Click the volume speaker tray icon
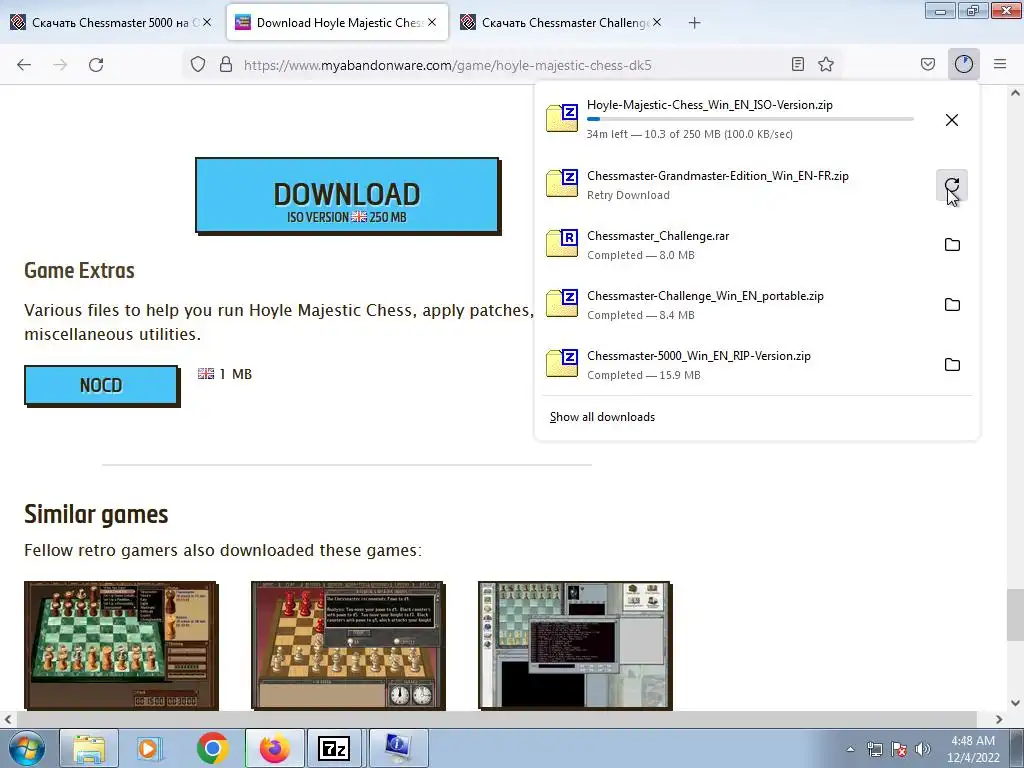 (x=922, y=749)
